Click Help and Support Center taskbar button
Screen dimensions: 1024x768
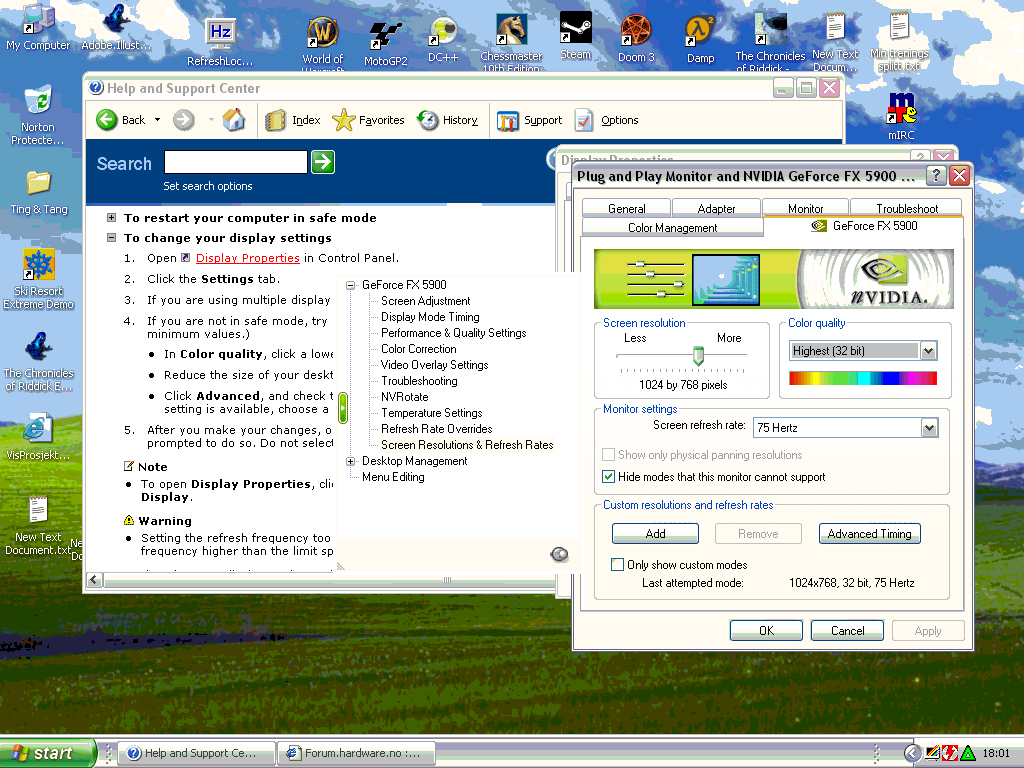pyautogui.click(x=198, y=753)
